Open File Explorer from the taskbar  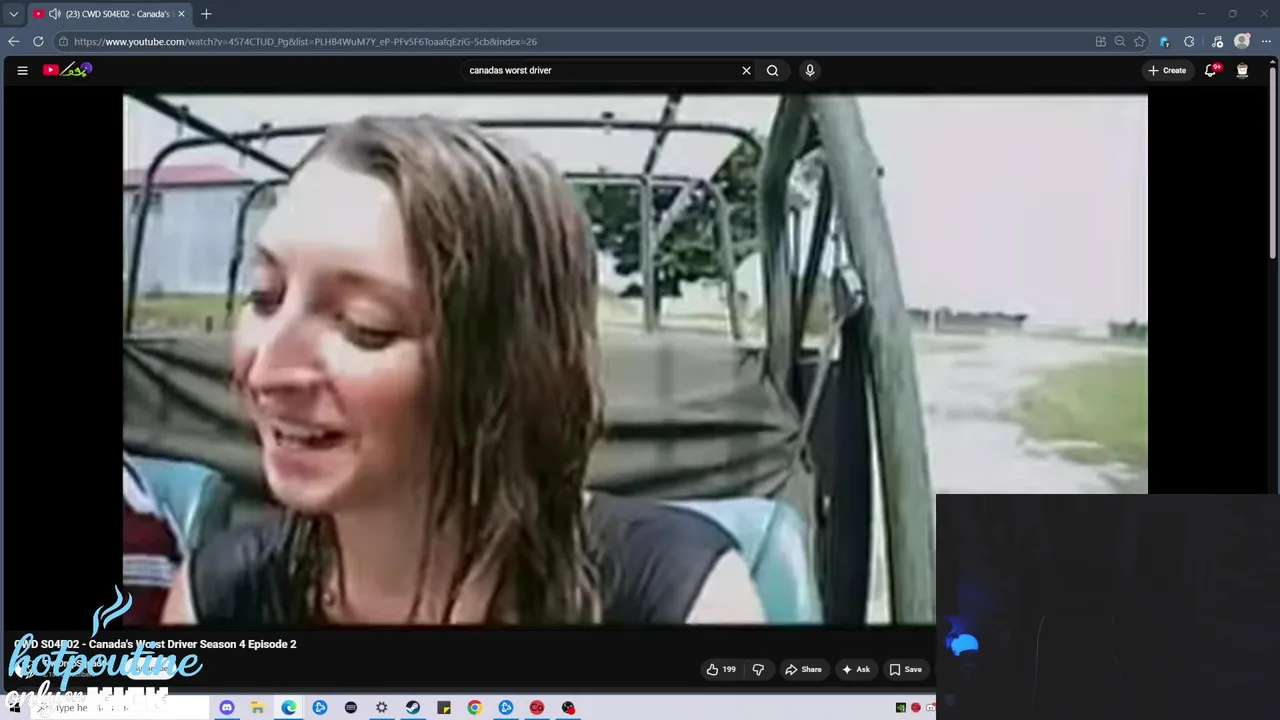(257, 708)
